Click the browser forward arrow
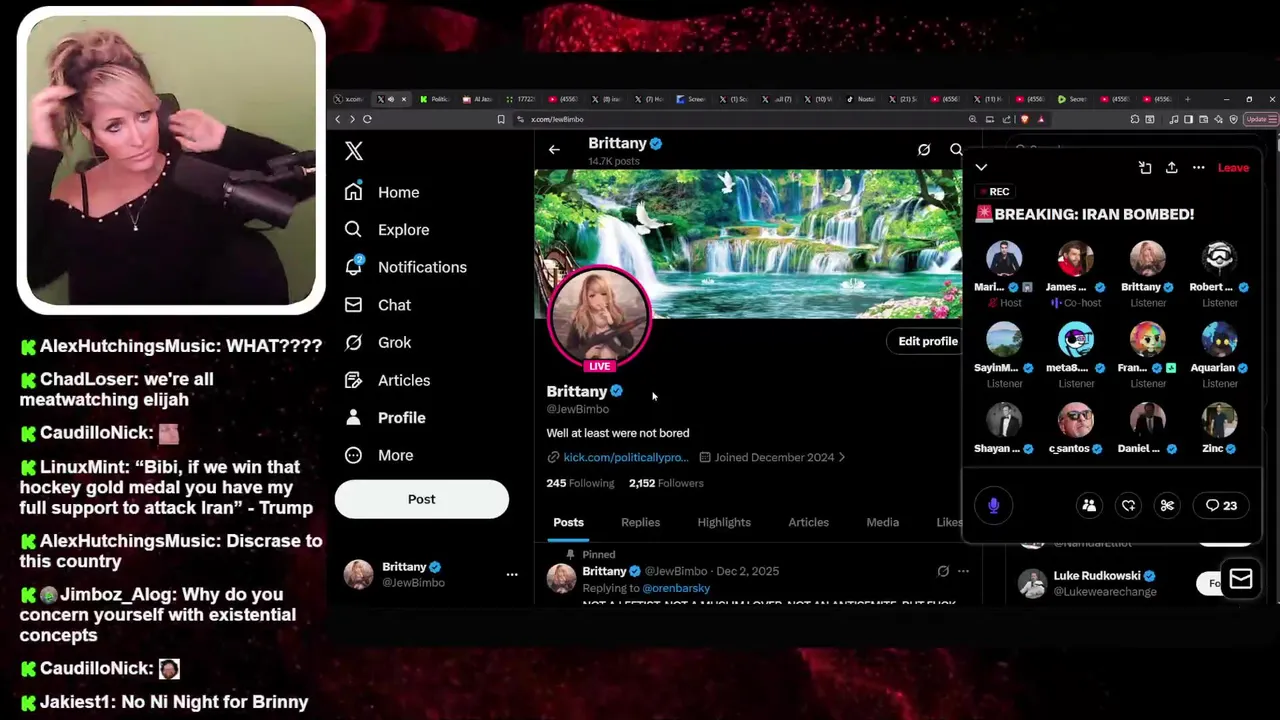 pyautogui.click(x=352, y=119)
